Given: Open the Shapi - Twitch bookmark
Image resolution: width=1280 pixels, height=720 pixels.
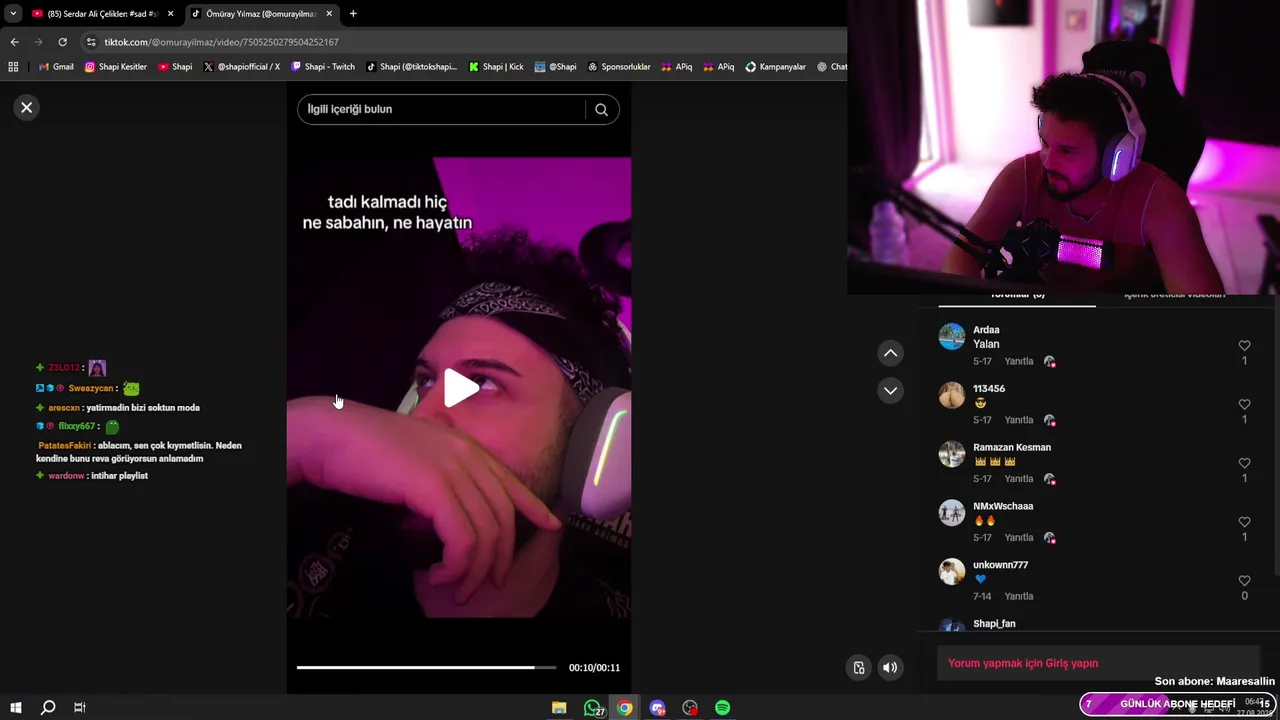Looking at the screenshot, I should click(x=323, y=67).
